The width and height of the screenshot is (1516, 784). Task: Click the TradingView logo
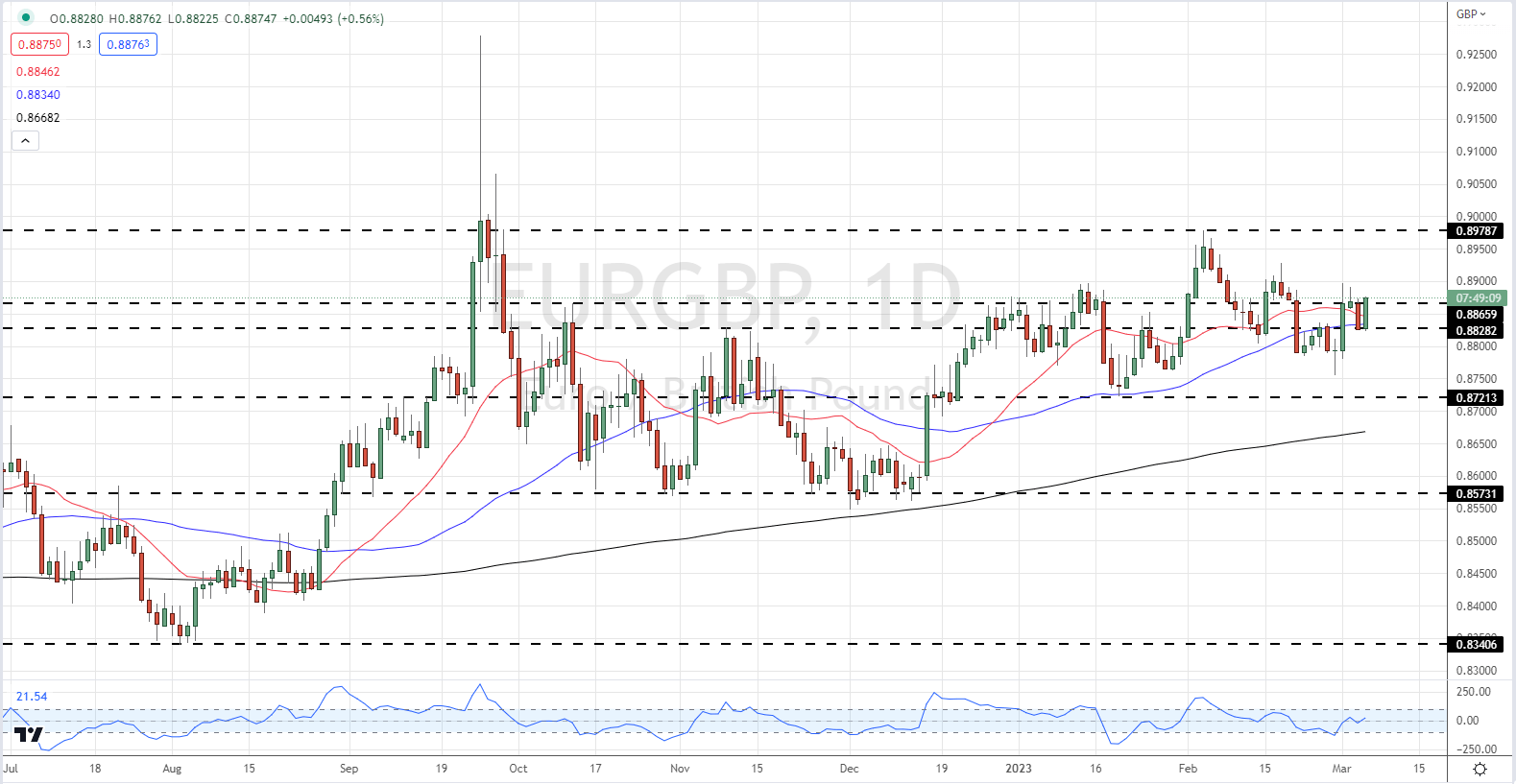[x=29, y=735]
